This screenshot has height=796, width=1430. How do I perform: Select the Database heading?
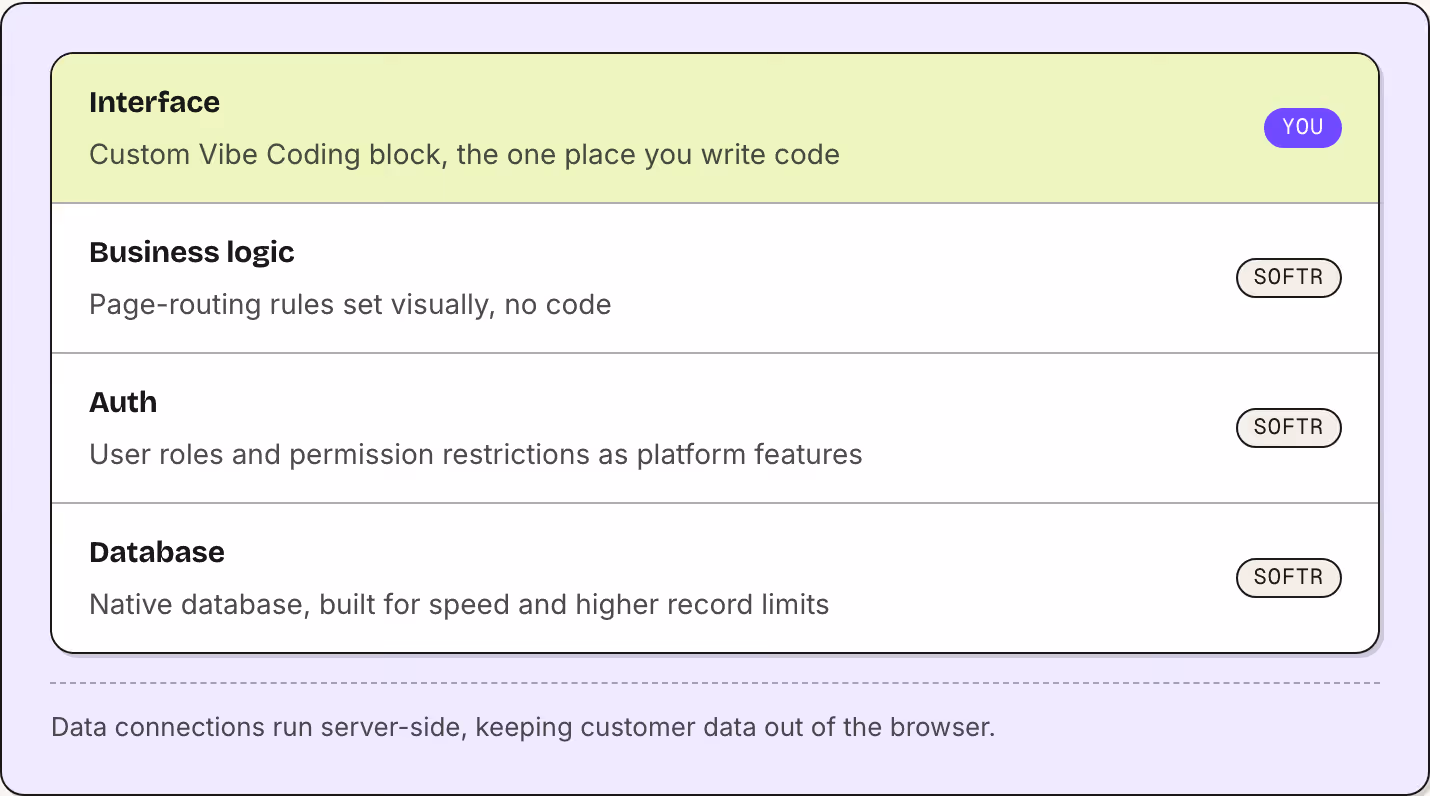(157, 552)
